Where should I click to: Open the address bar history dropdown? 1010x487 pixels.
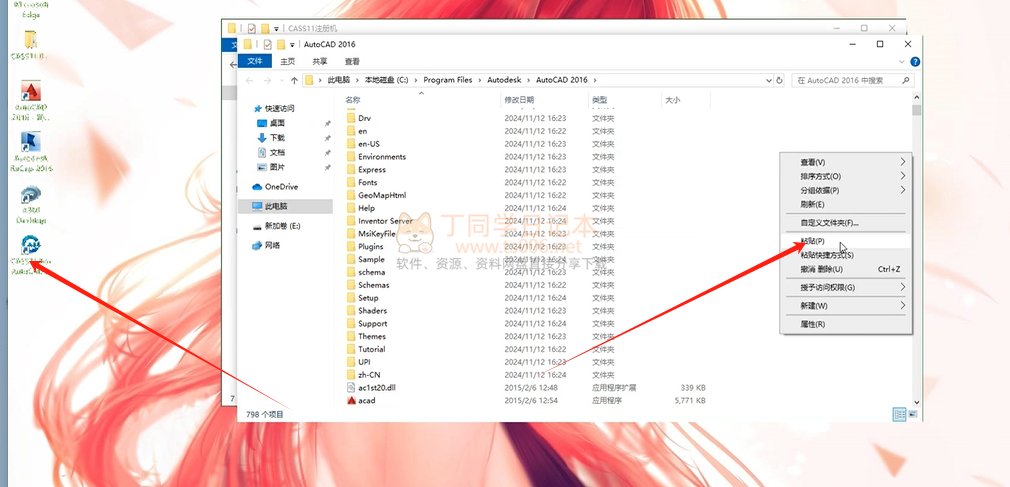click(769, 81)
